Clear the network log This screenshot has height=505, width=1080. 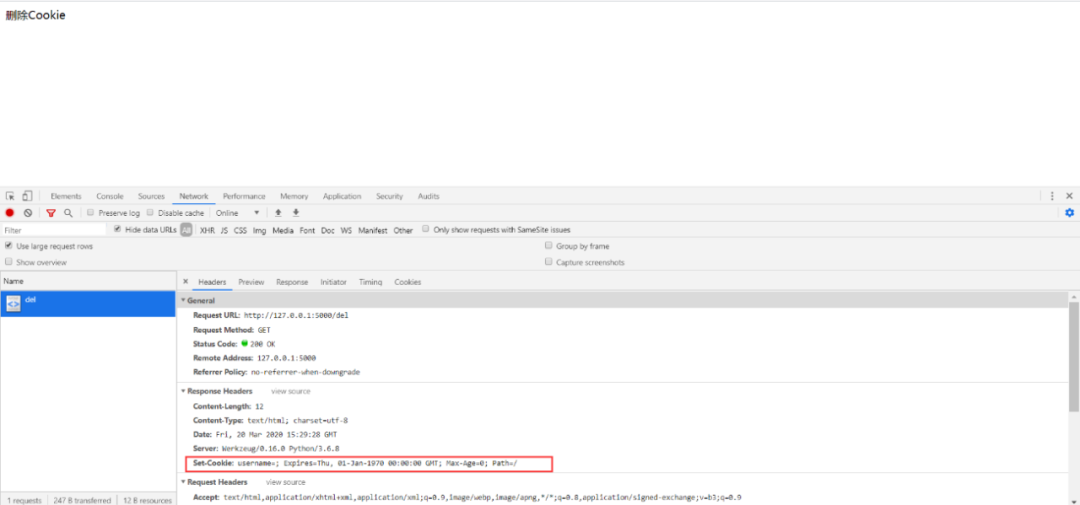[28, 213]
